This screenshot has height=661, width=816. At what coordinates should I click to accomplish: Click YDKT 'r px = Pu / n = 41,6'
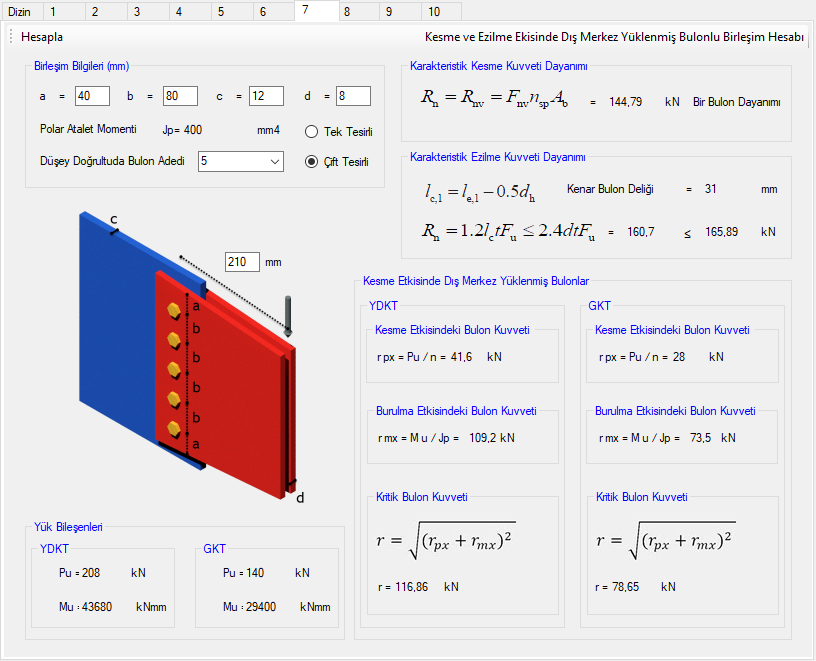click(x=425, y=357)
